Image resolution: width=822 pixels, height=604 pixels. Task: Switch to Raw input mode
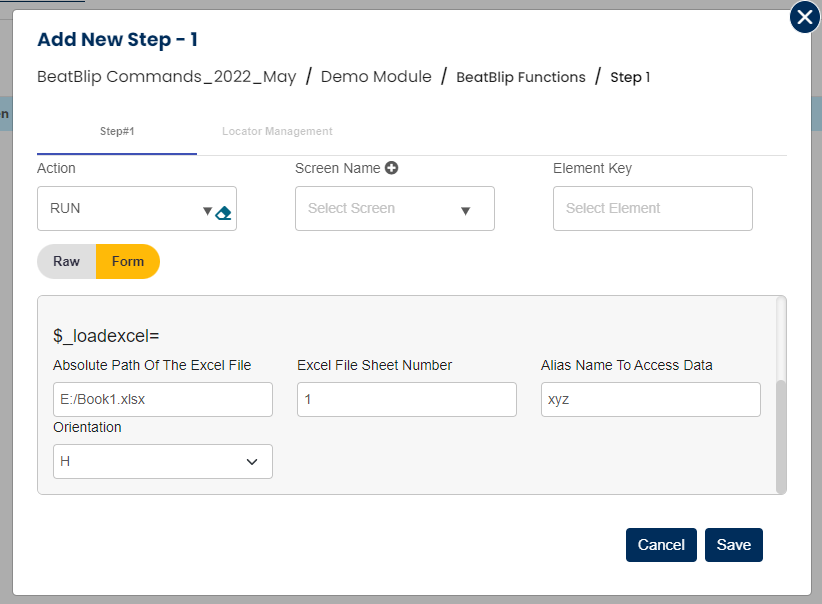click(67, 261)
